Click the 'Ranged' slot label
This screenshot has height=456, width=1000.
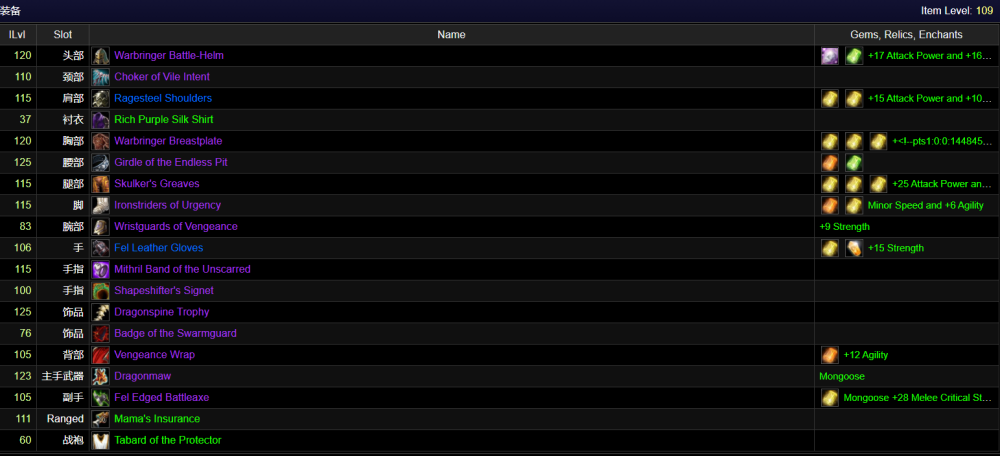pyautogui.click(x=65, y=419)
